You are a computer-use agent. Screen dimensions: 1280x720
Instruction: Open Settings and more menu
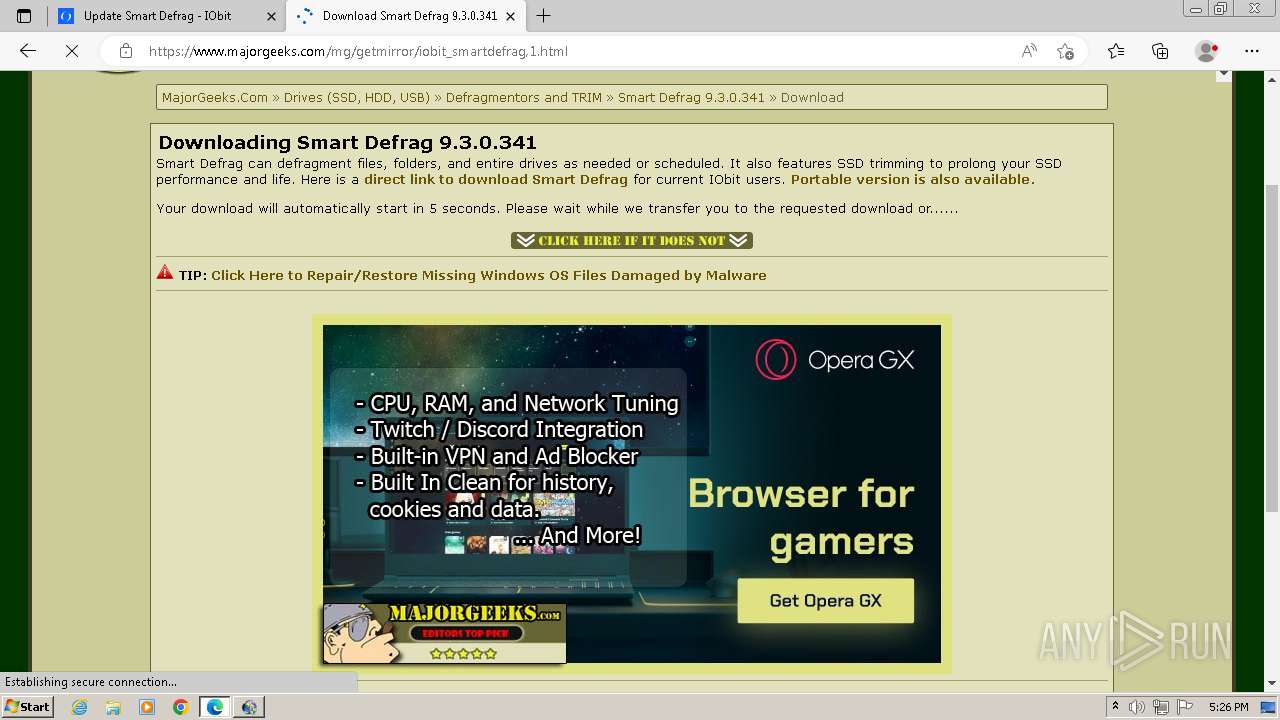coord(1252,51)
